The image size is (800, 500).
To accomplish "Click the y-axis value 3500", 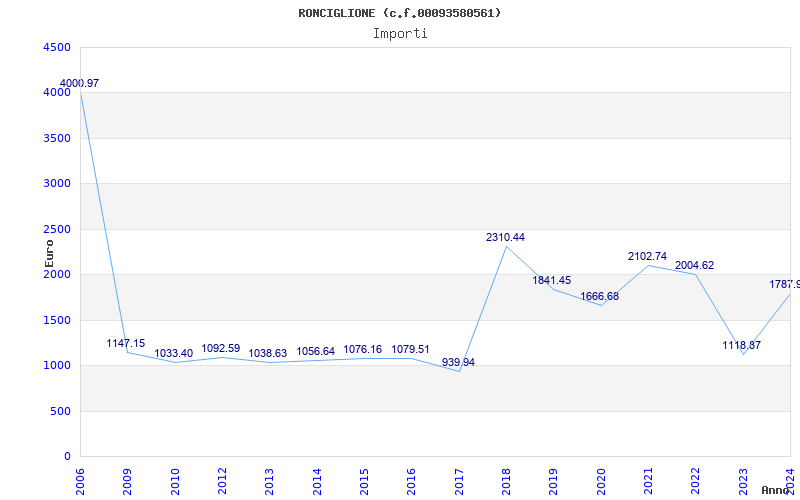I will pos(57,138).
